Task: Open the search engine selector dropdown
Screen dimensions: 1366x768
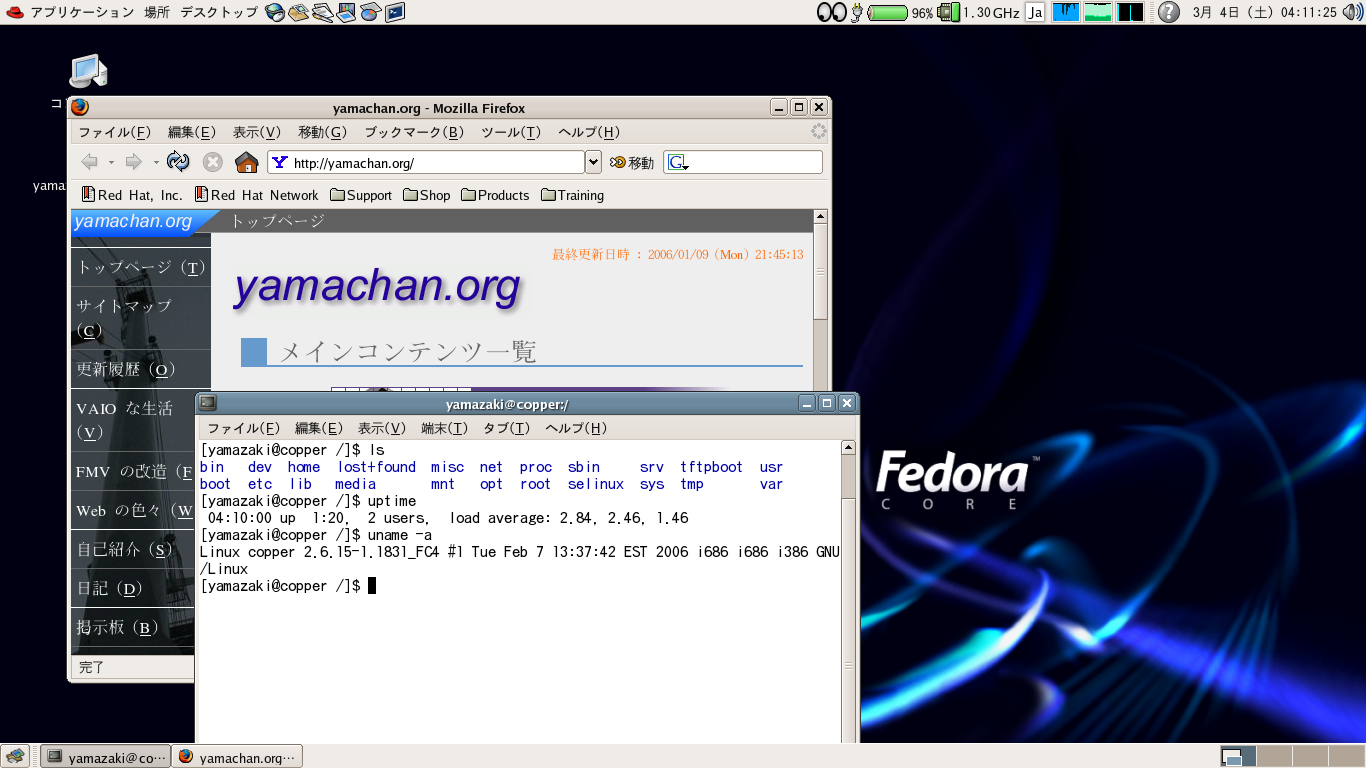Action: tap(680, 163)
